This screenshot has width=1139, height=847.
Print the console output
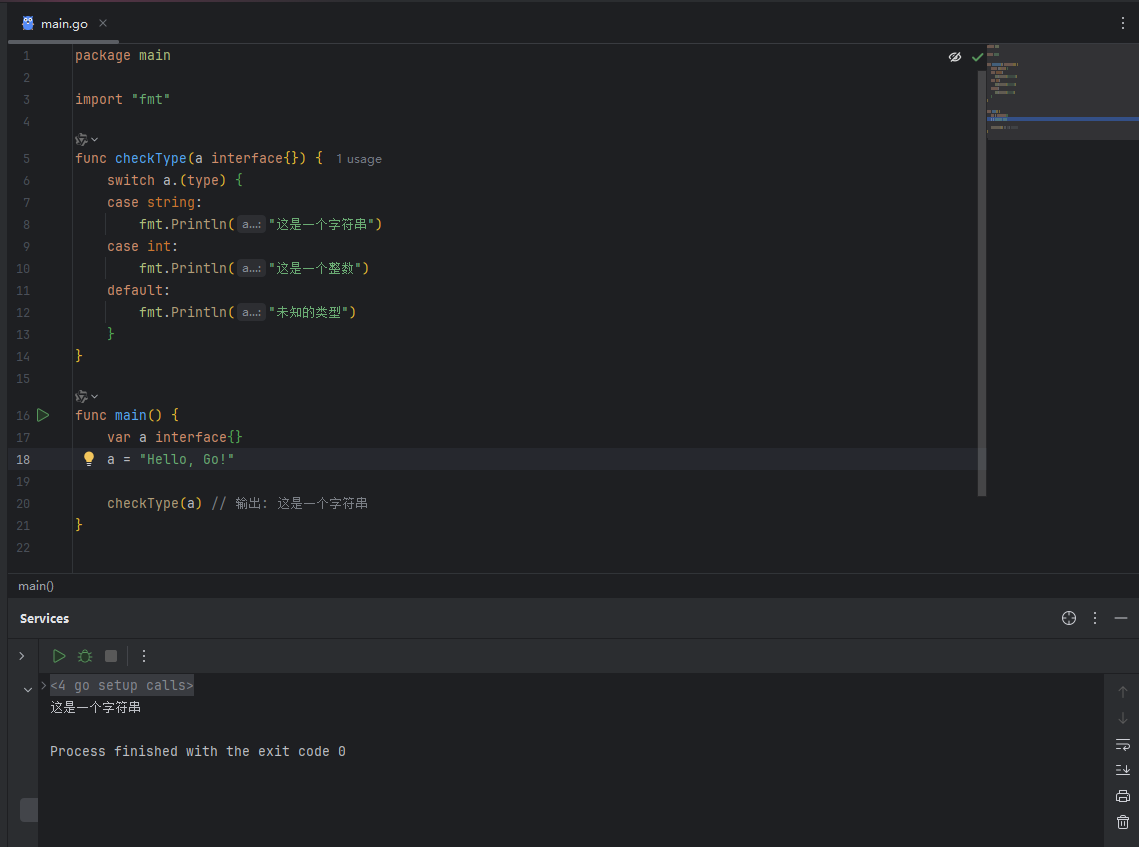pos(1122,796)
